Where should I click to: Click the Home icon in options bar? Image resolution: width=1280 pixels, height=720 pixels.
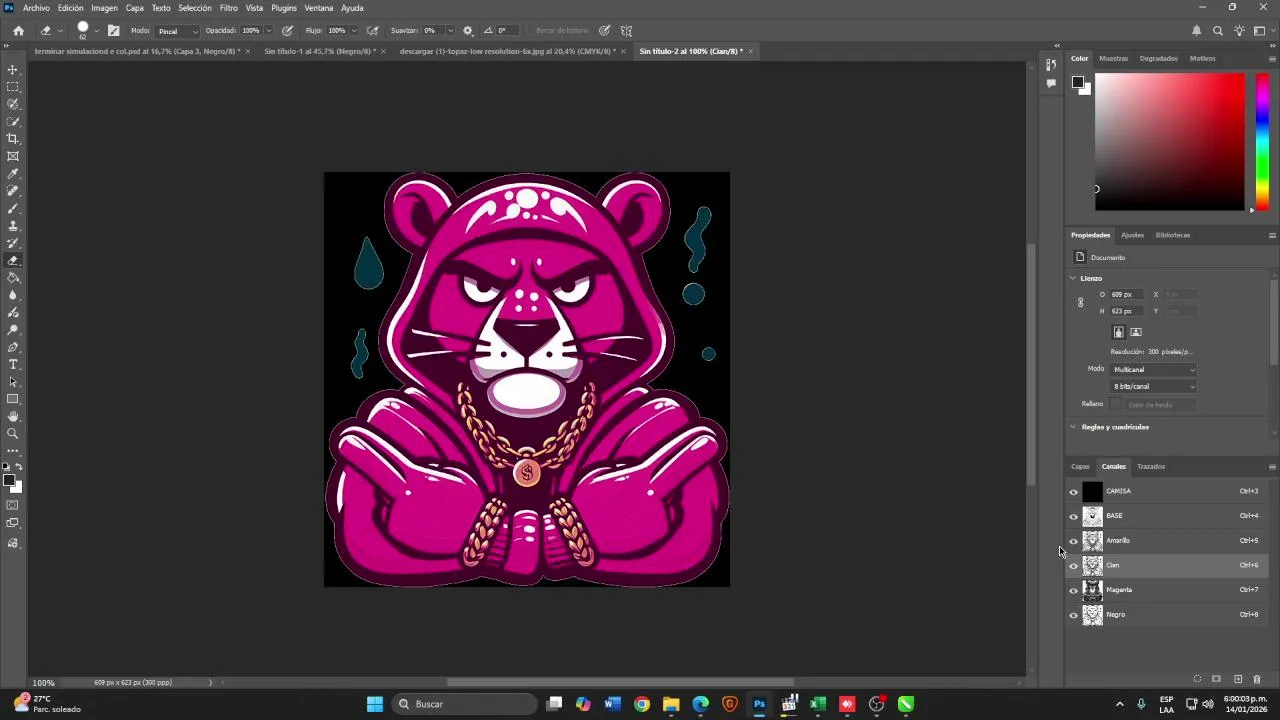18,31
